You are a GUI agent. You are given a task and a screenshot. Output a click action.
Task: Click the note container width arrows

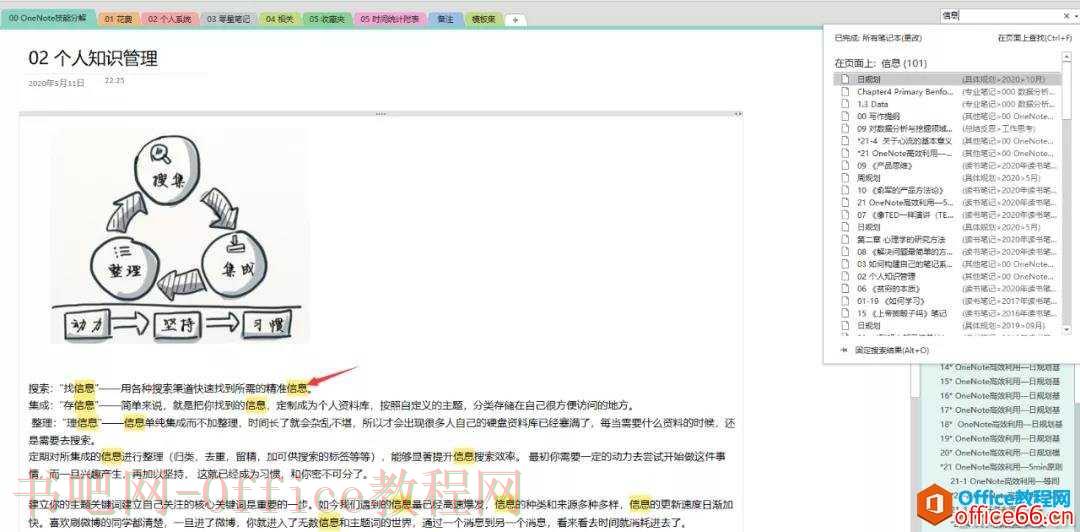pyautogui.click(x=738, y=114)
